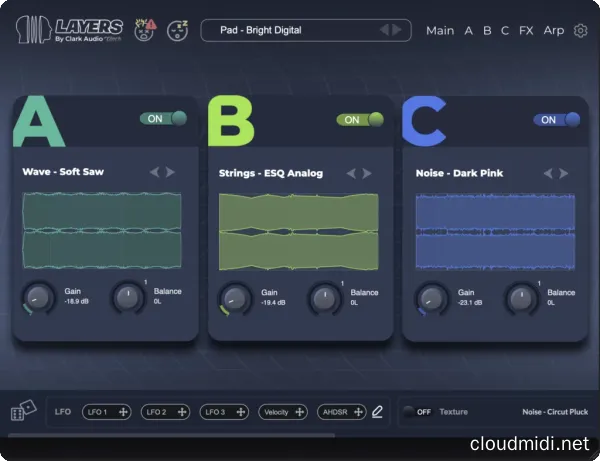Click the Strings - ESQ Analog title text
The height and width of the screenshot is (461, 600).
tap(271, 173)
